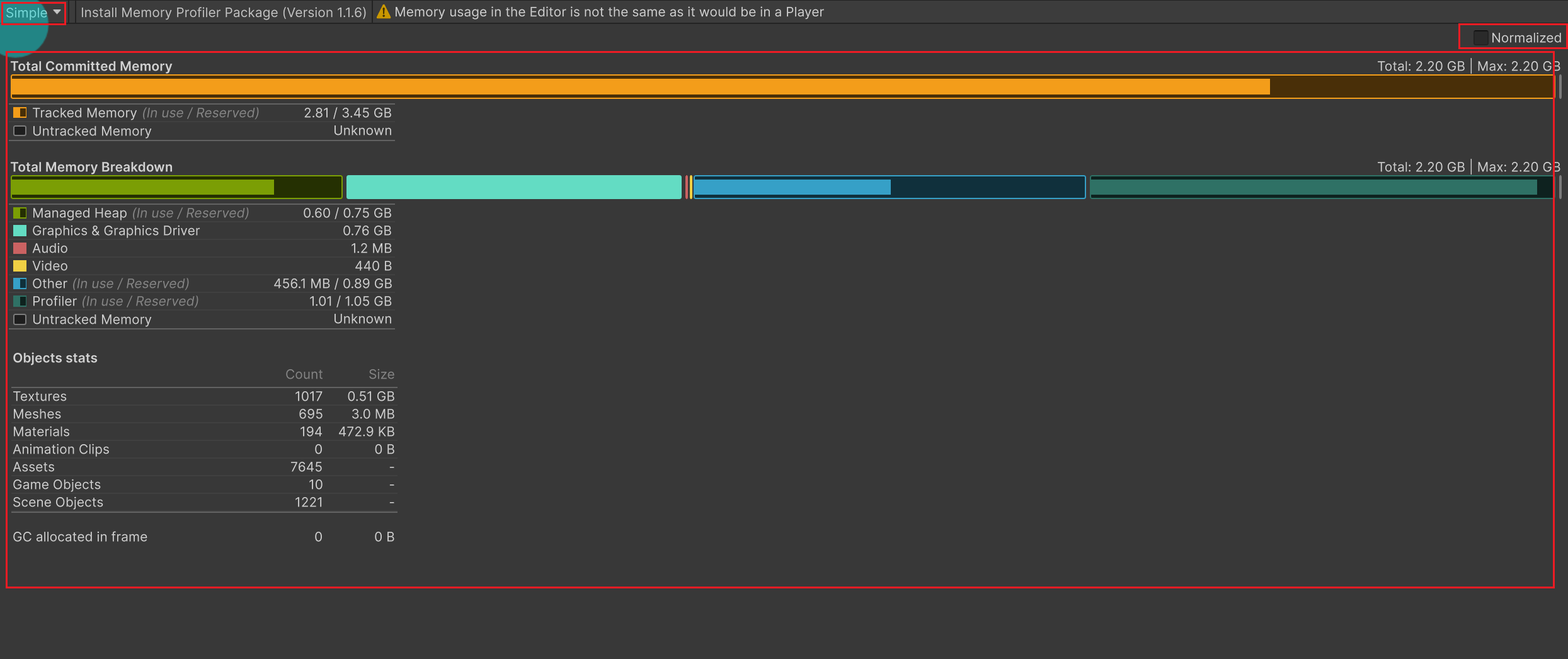Screen dimensions: 1568x659
Task: Click the Managed Heap bar segment
Action: pyautogui.click(x=176, y=187)
